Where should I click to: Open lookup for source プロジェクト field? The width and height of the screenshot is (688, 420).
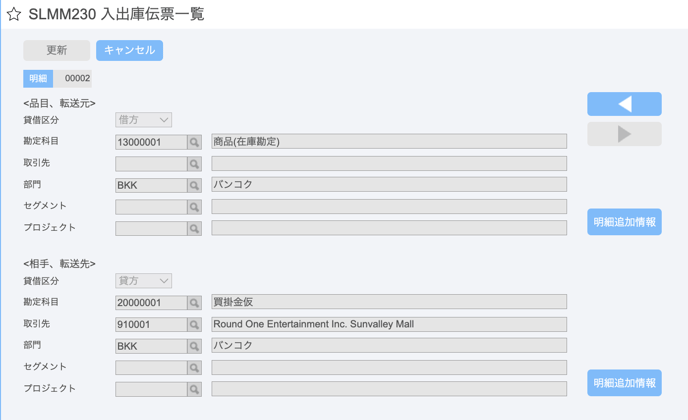click(194, 228)
